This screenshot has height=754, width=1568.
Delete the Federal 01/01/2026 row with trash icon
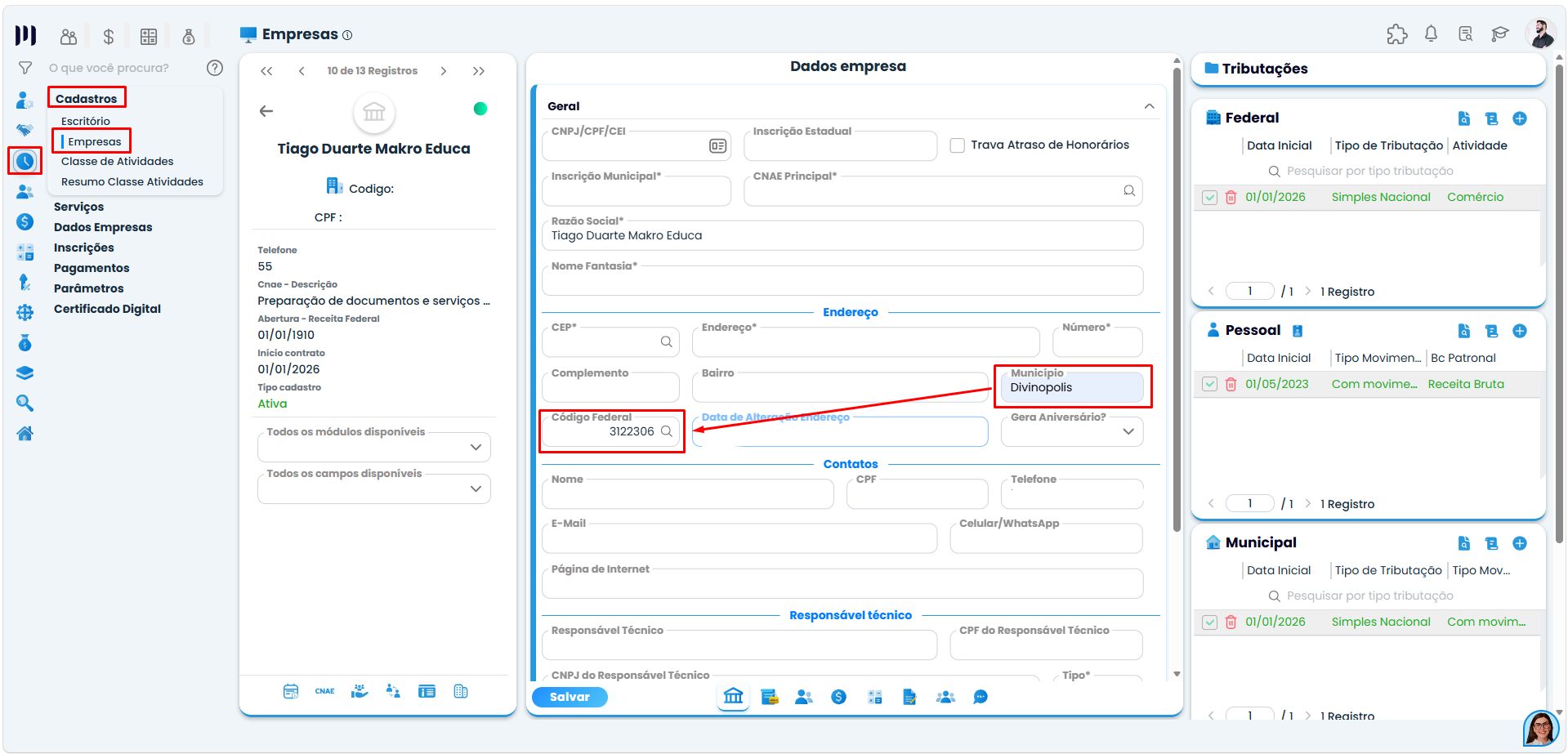pos(1231,197)
